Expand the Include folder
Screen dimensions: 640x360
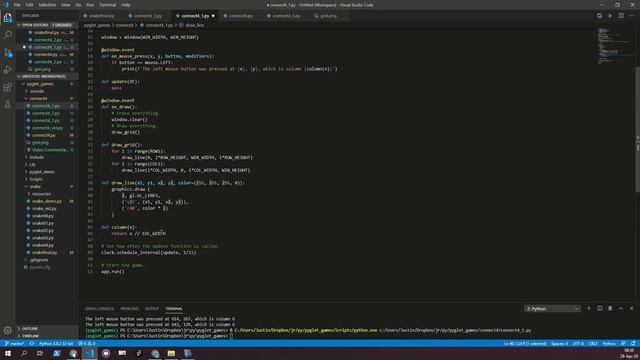coord(36,157)
